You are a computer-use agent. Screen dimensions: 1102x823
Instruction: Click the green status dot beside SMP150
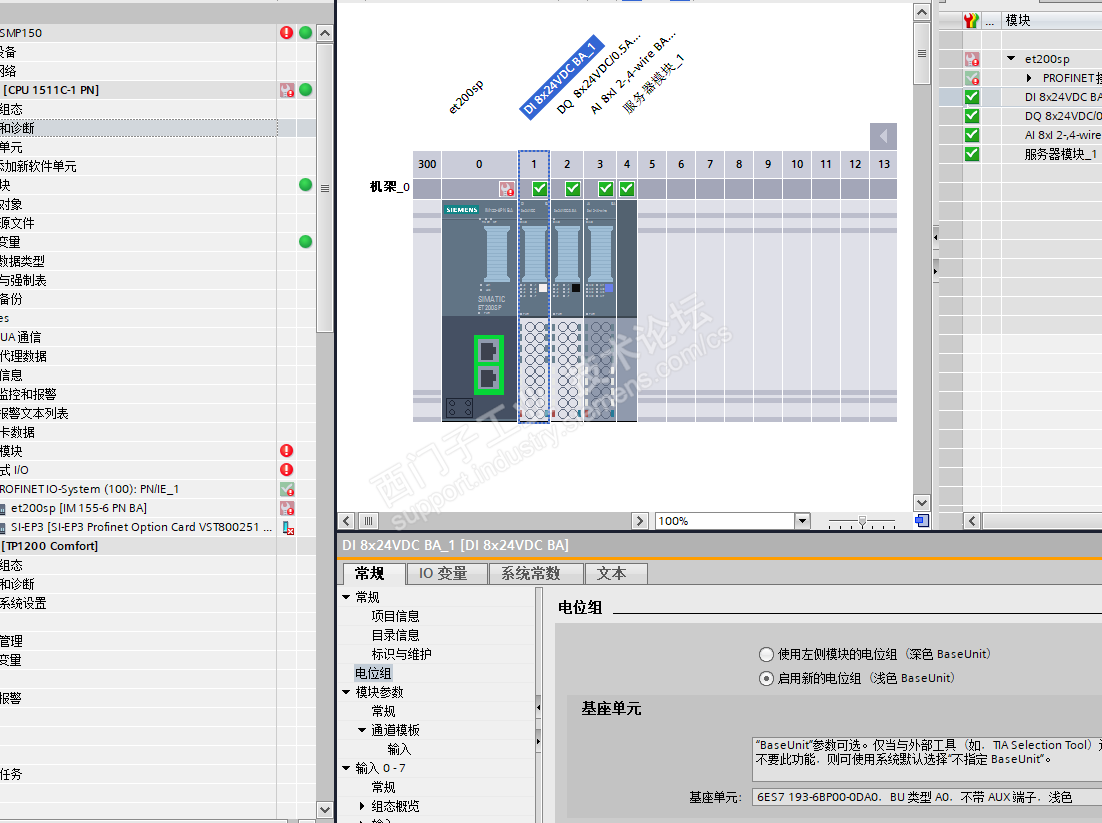pos(306,32)
